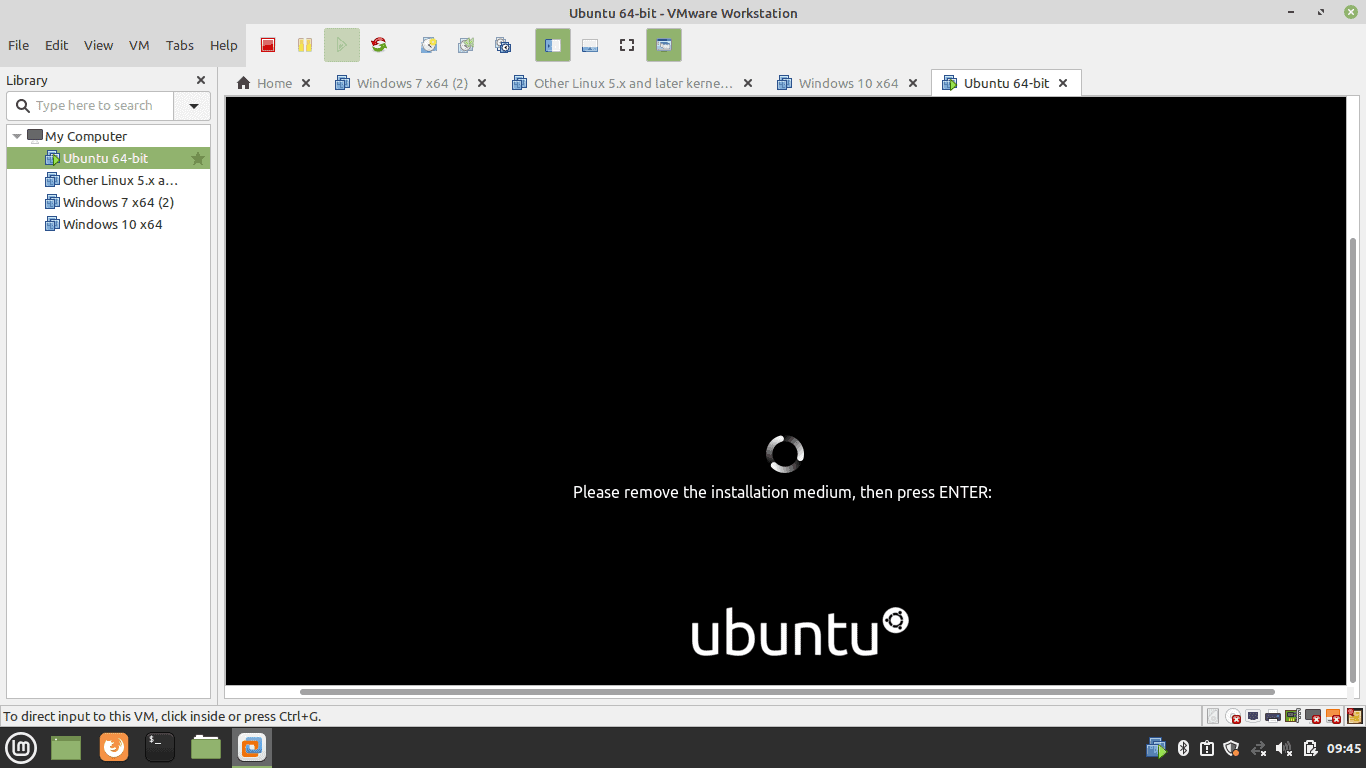Revert the VM to its snapshot
Viewport: 1366px width, 768px height.
tap(466, 45)
